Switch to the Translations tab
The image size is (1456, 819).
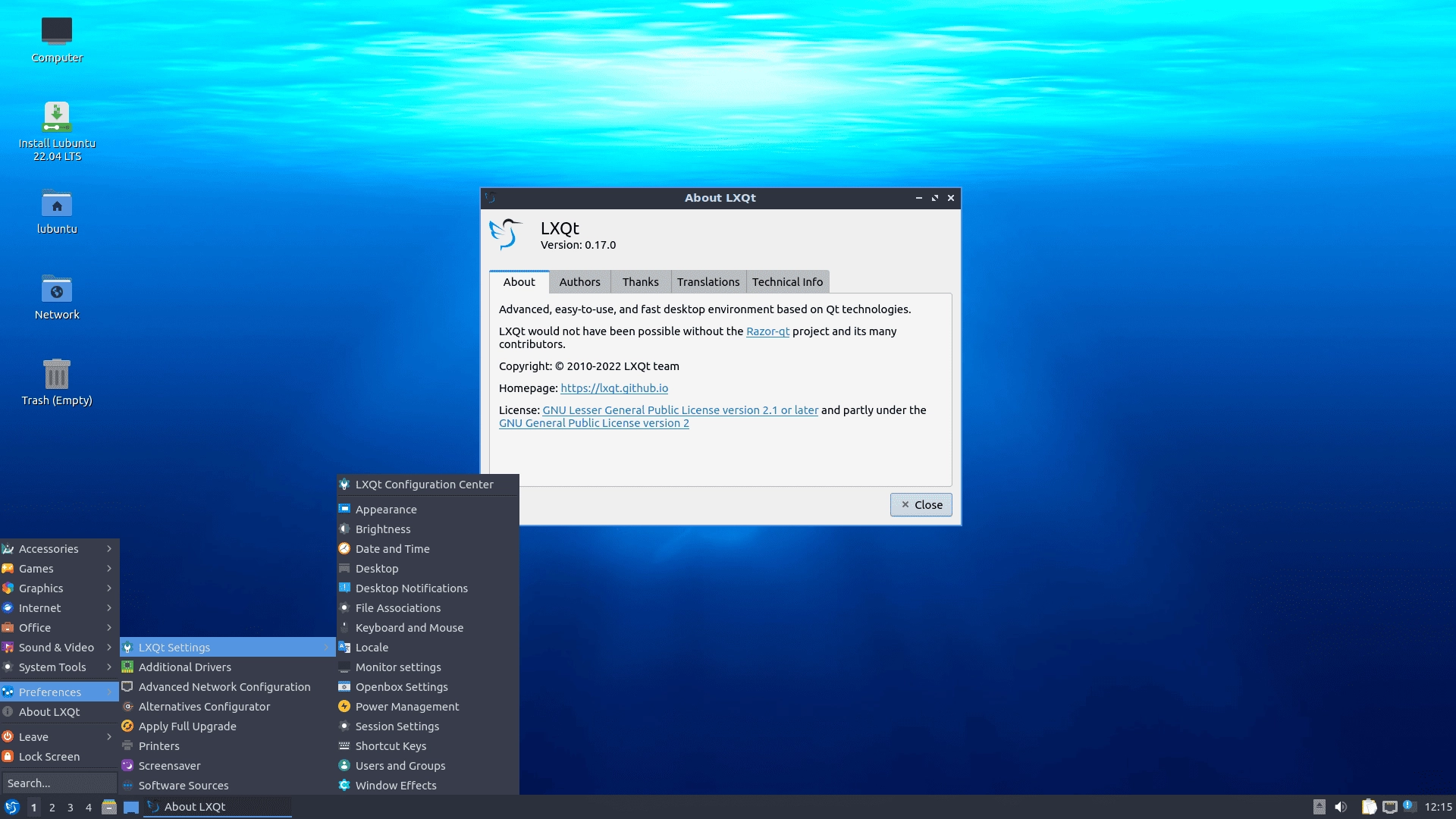click(x=708, y=281)
